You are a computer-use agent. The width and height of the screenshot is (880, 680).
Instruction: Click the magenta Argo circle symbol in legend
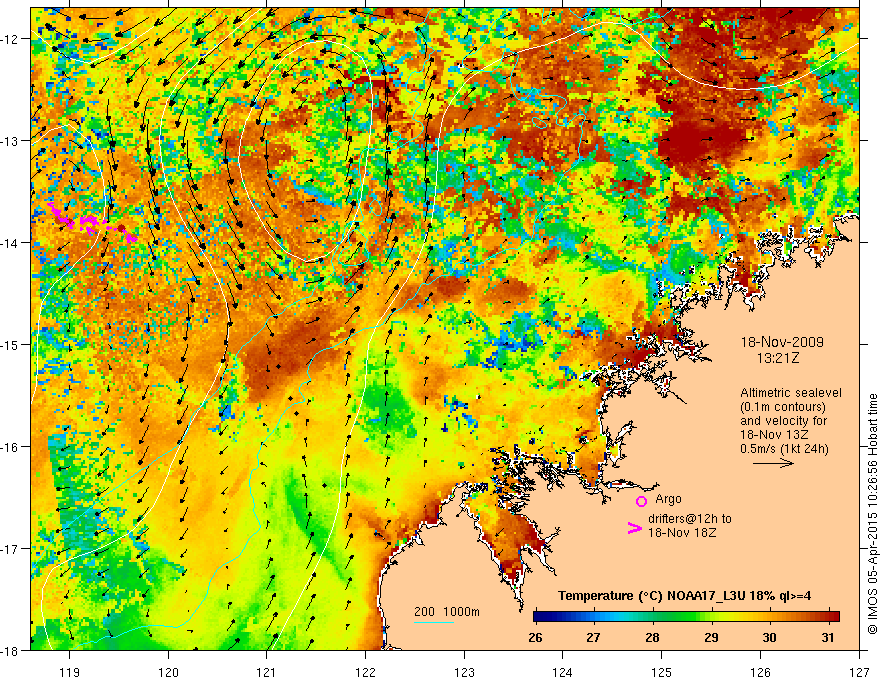(641, 501)
